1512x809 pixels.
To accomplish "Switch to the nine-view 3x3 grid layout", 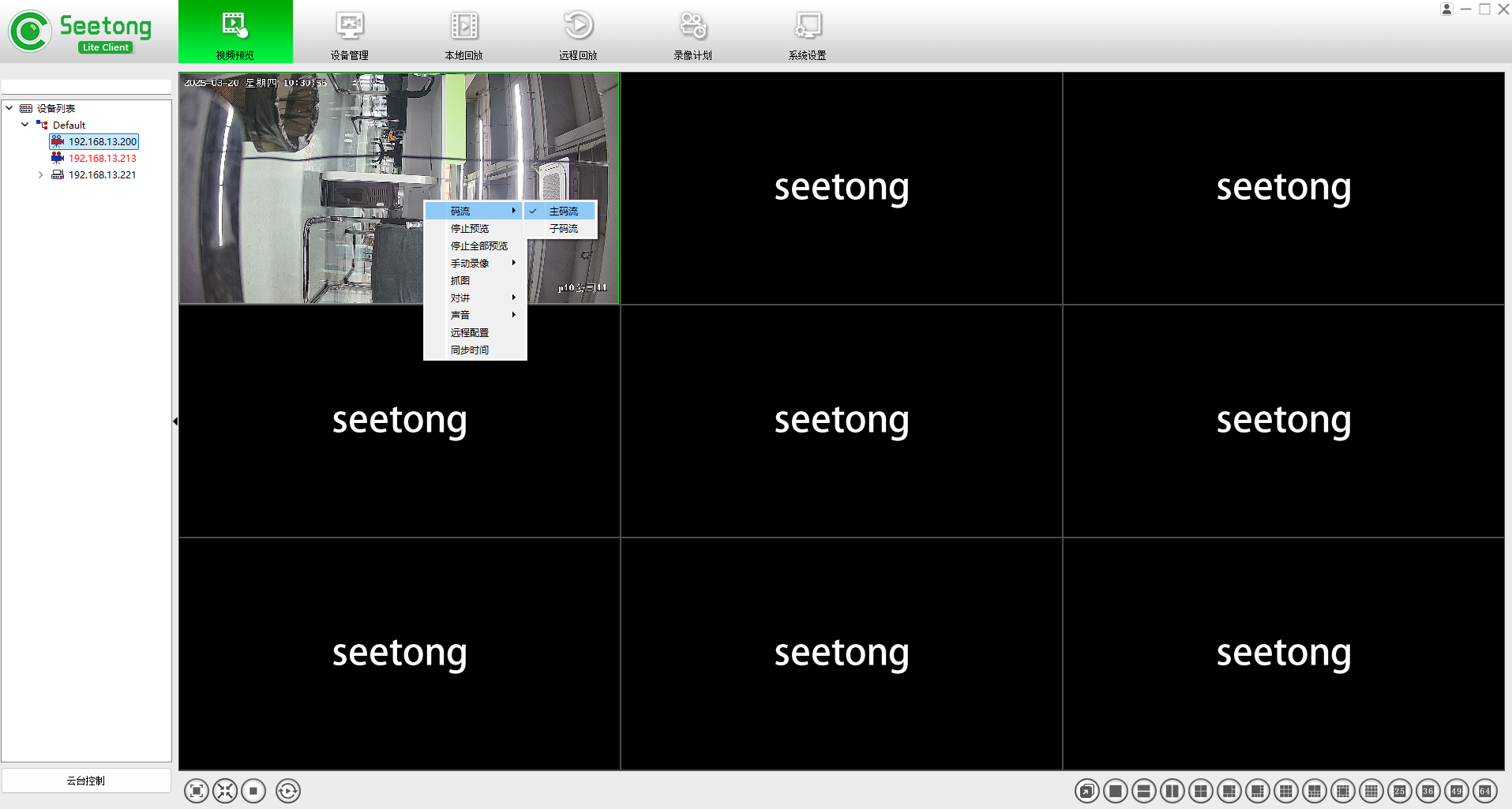I will [x=1286, y=791].
